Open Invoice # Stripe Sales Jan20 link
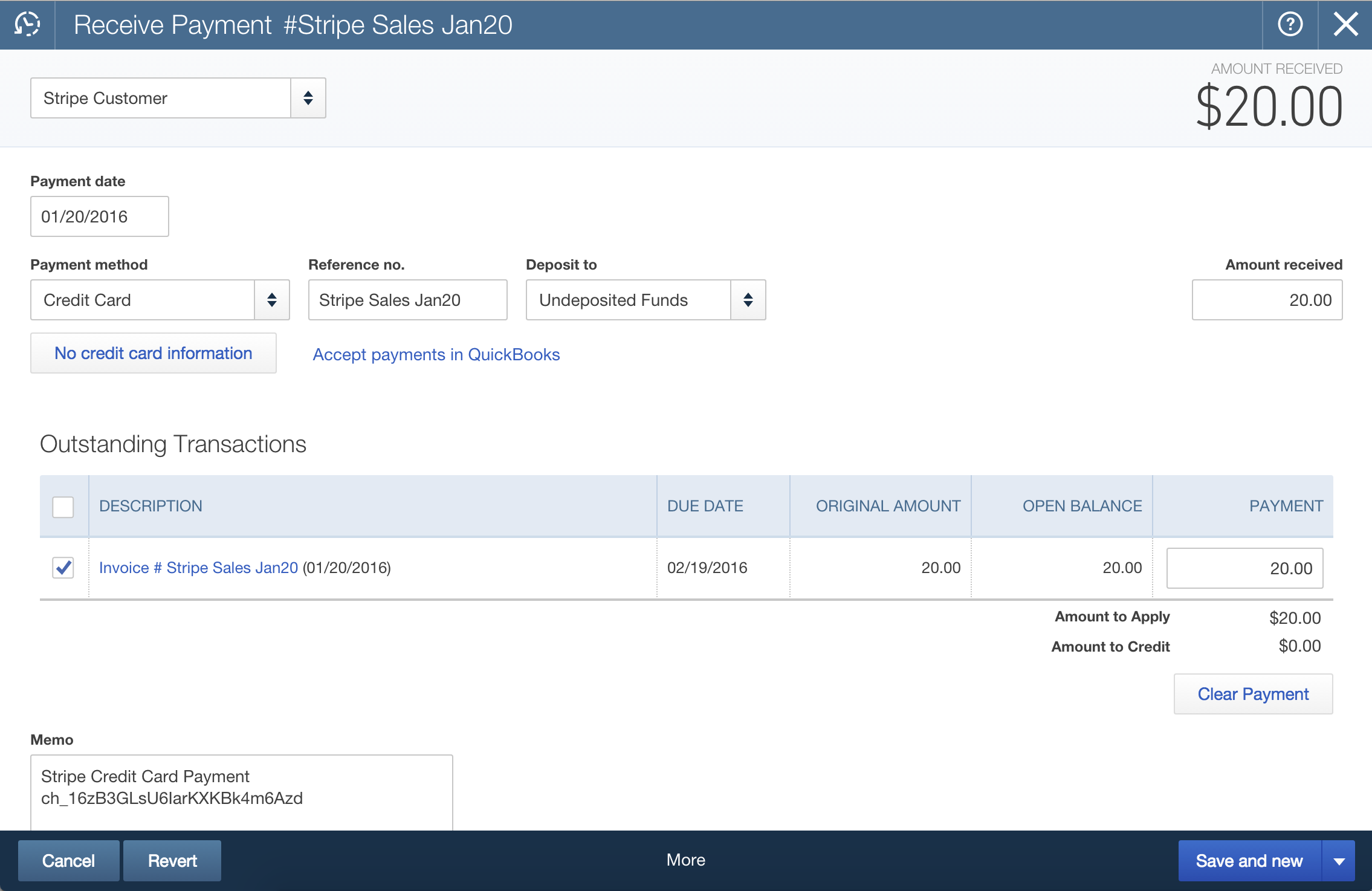Screen dimensions: 1372x891 (x=198, y=568)
